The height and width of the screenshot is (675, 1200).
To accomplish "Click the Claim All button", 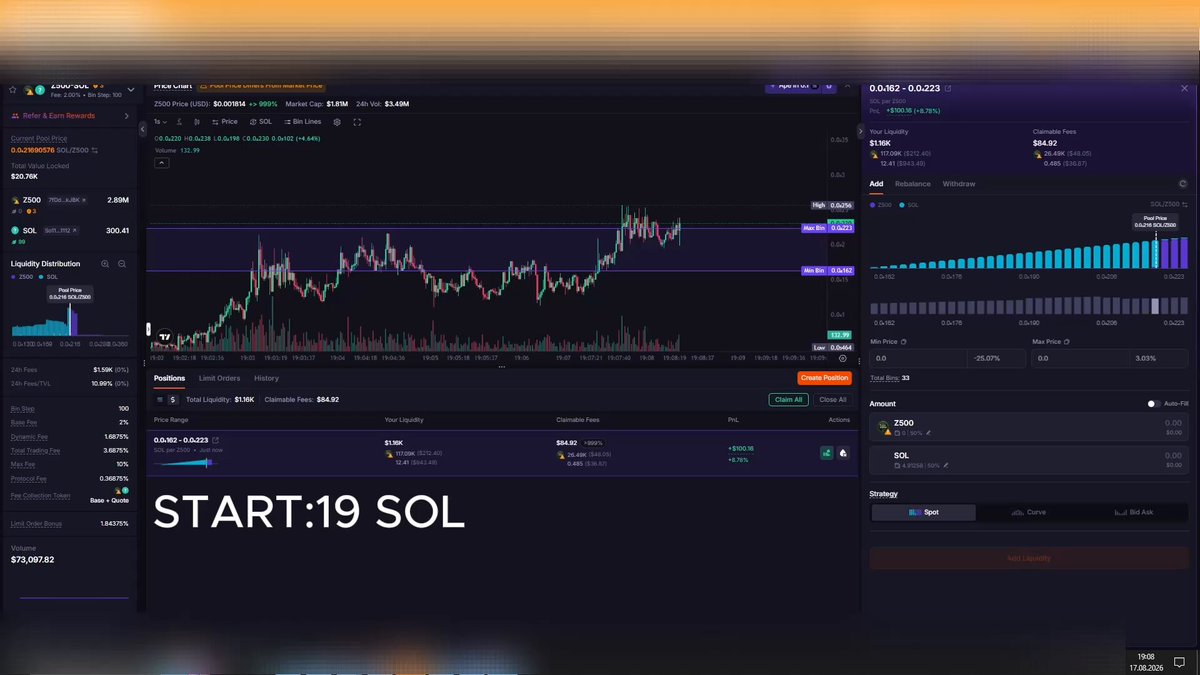I will pos(789,399).
